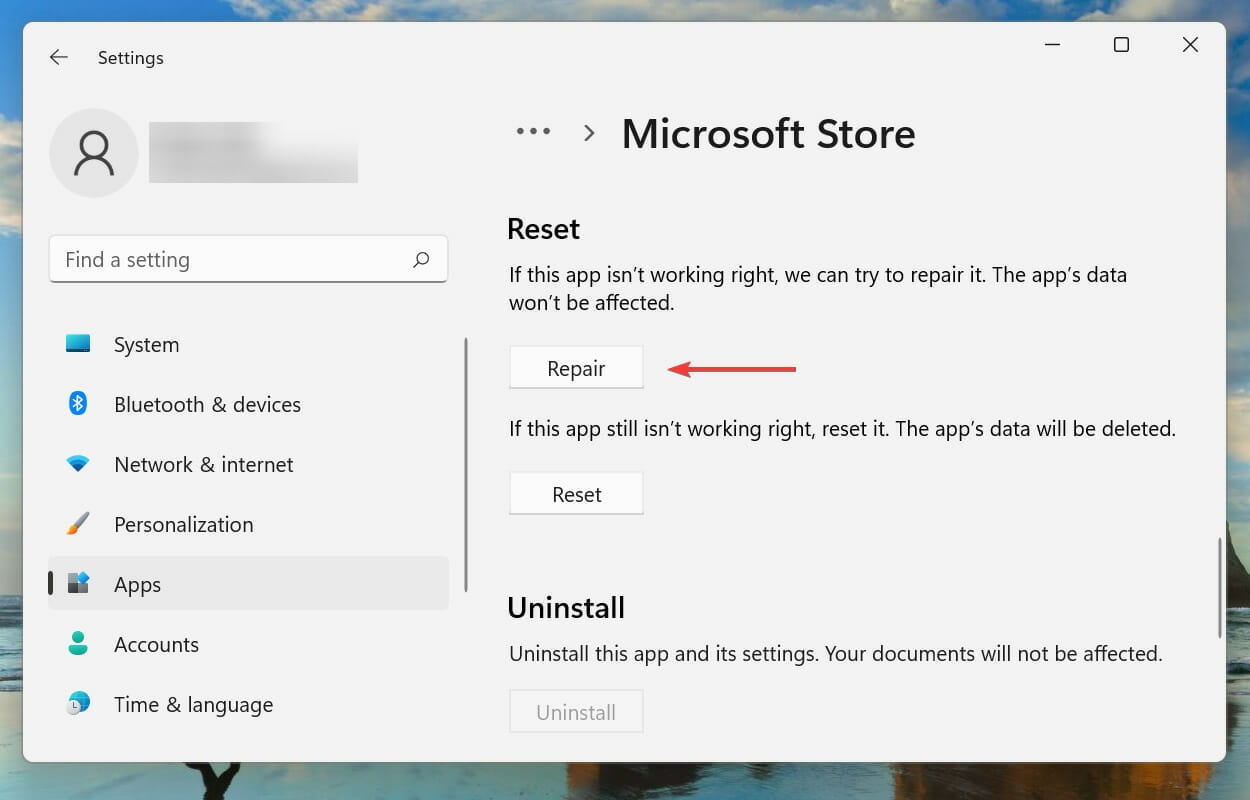Select Personalization in the sidebar

pyautogui.click(x=248, y=524)
